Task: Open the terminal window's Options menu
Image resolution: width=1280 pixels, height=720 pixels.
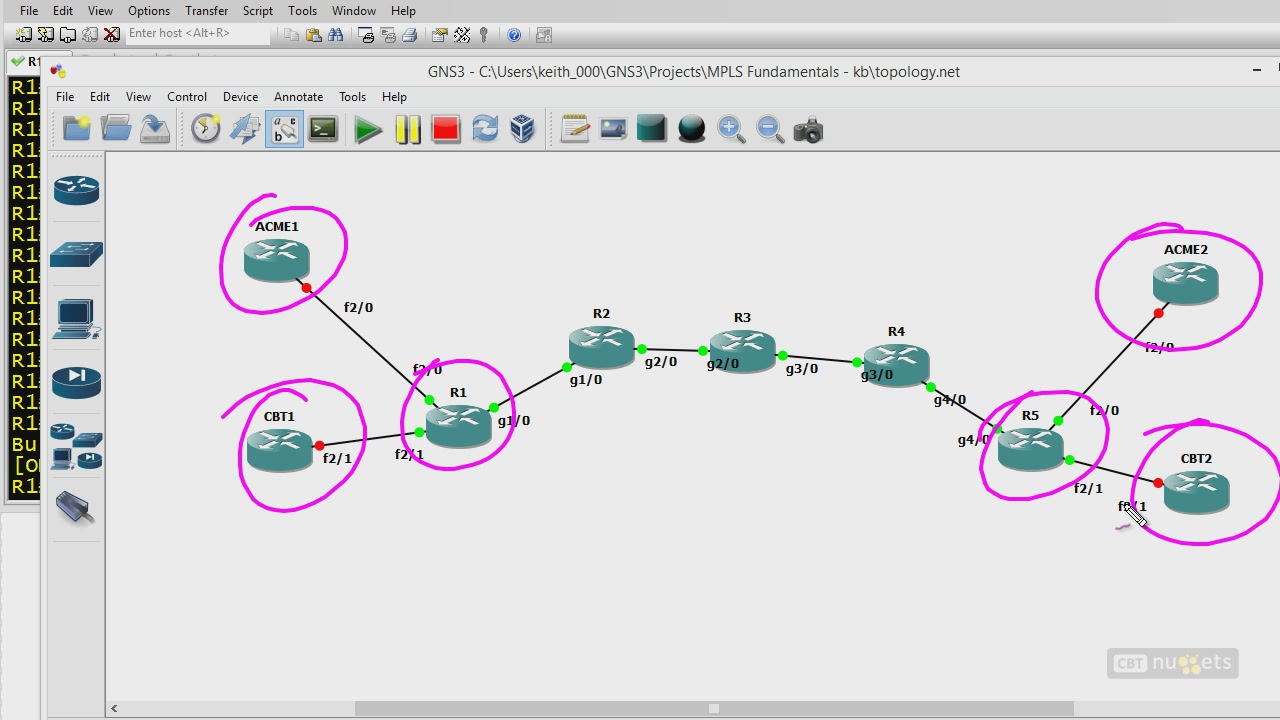Action: pyautogui.click(x=149, y=11)
